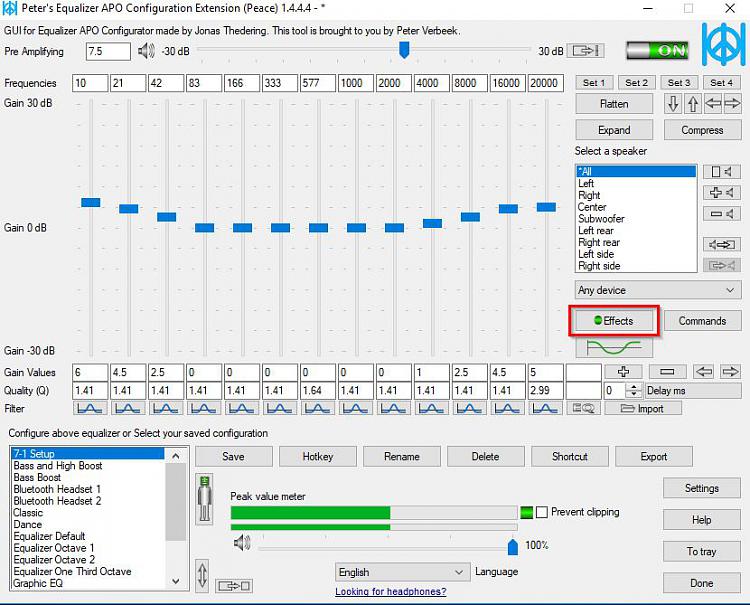Select Graphic EQ configuration
This screenshot has height=605, width=750.
(x=88, y=583)
